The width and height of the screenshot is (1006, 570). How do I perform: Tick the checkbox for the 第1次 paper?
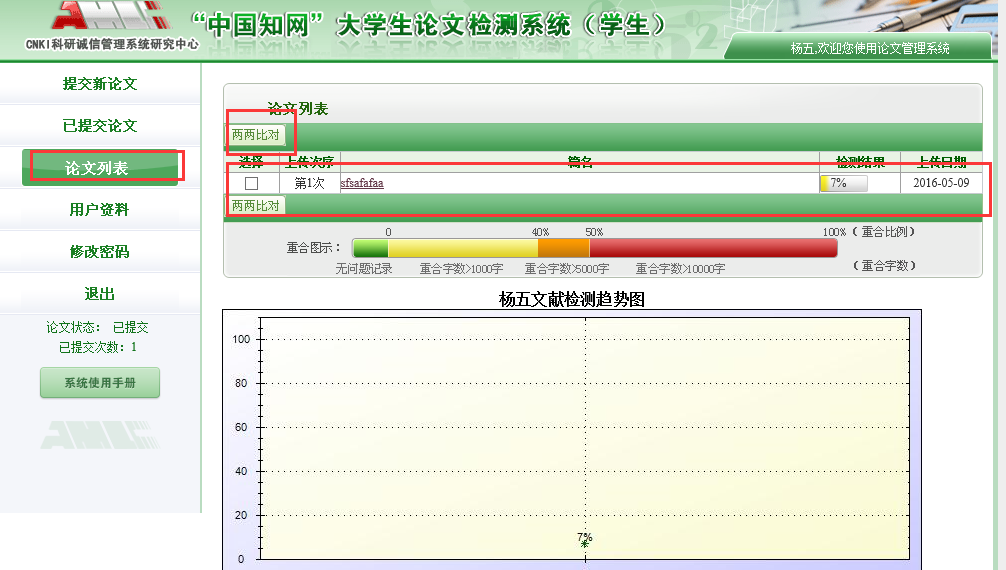pyautogui.click(x=252, y=184)
